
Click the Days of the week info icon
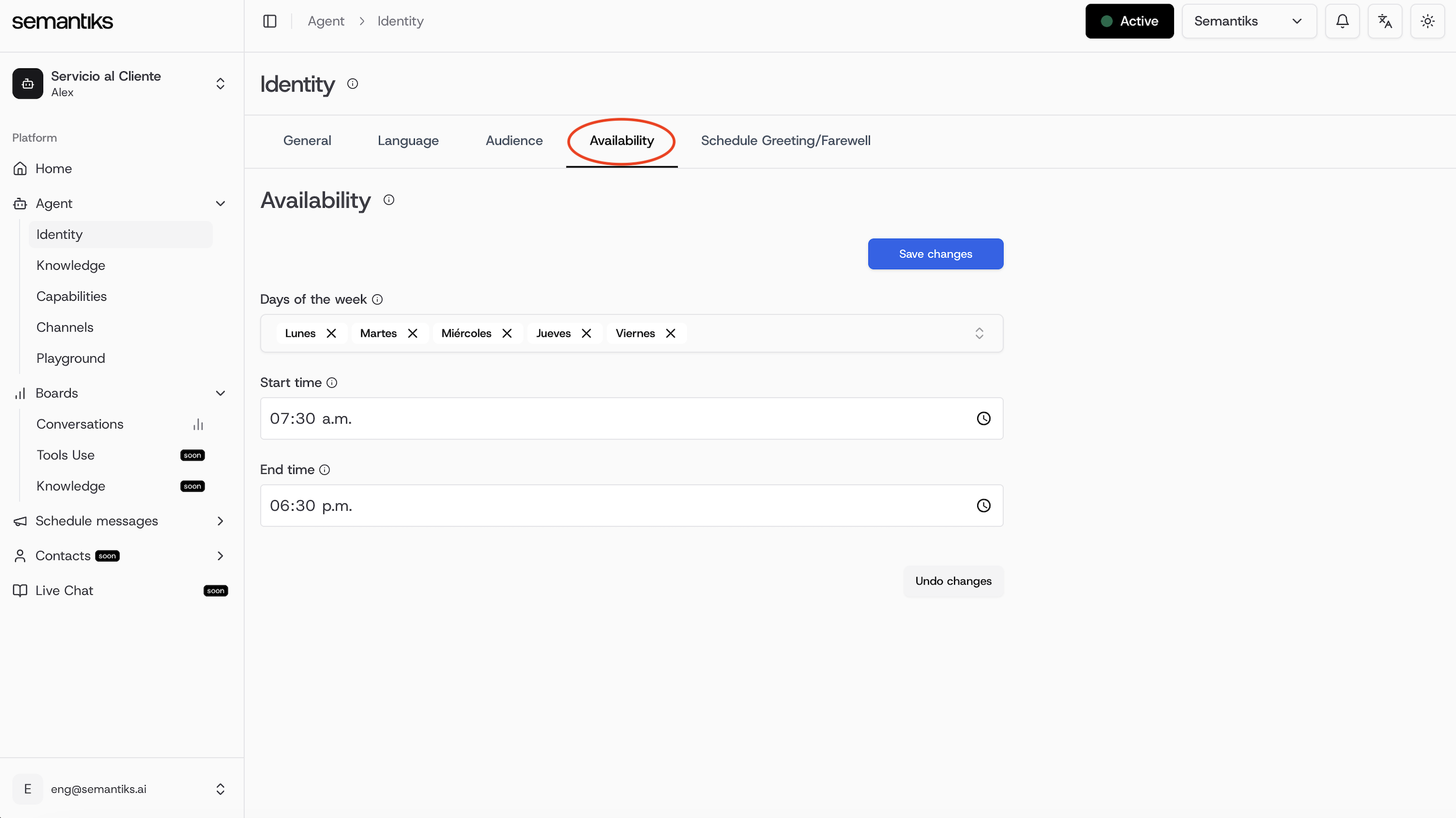[377, 299]
